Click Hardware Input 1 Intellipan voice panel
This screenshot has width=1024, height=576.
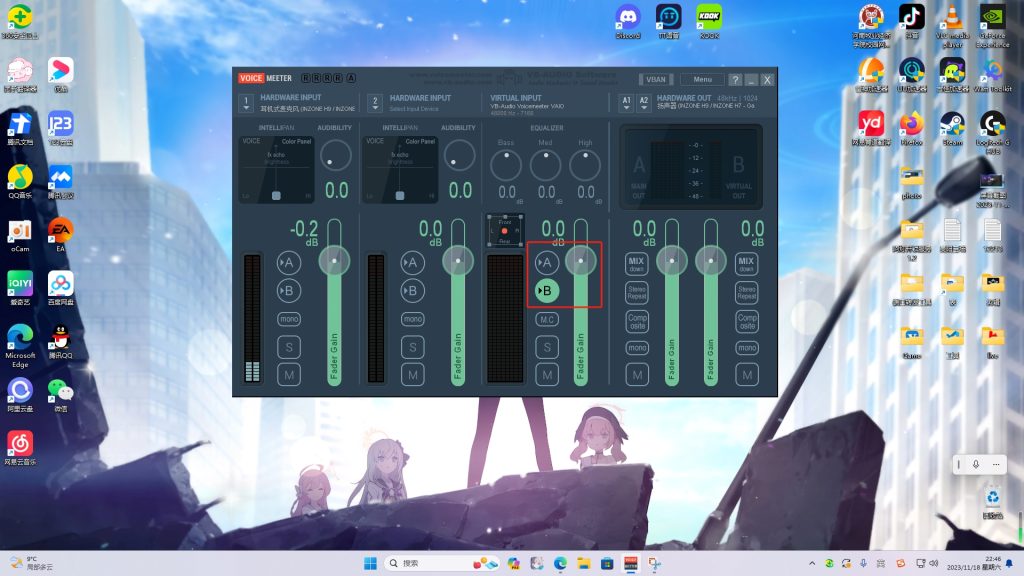[x=276, y=169]
